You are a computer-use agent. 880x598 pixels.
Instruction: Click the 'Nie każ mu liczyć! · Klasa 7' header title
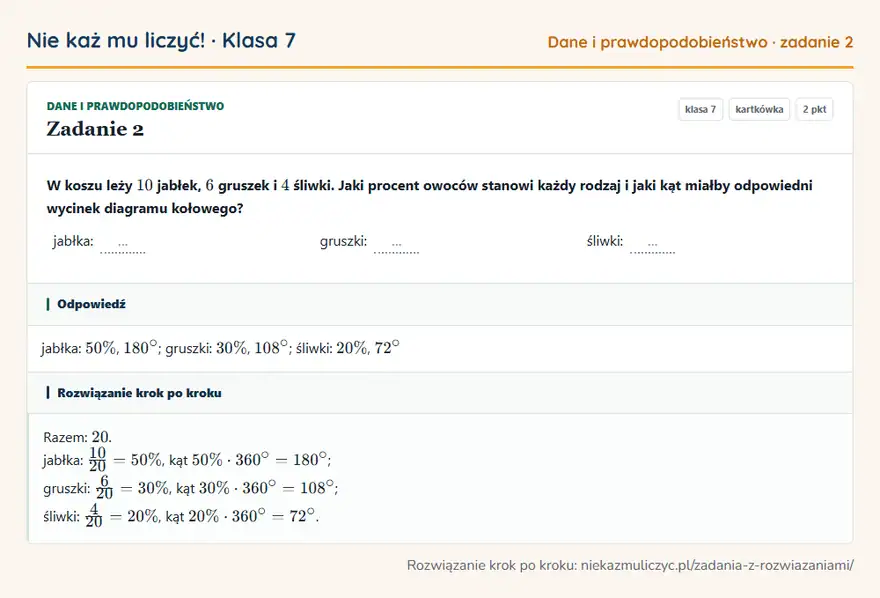161,40
